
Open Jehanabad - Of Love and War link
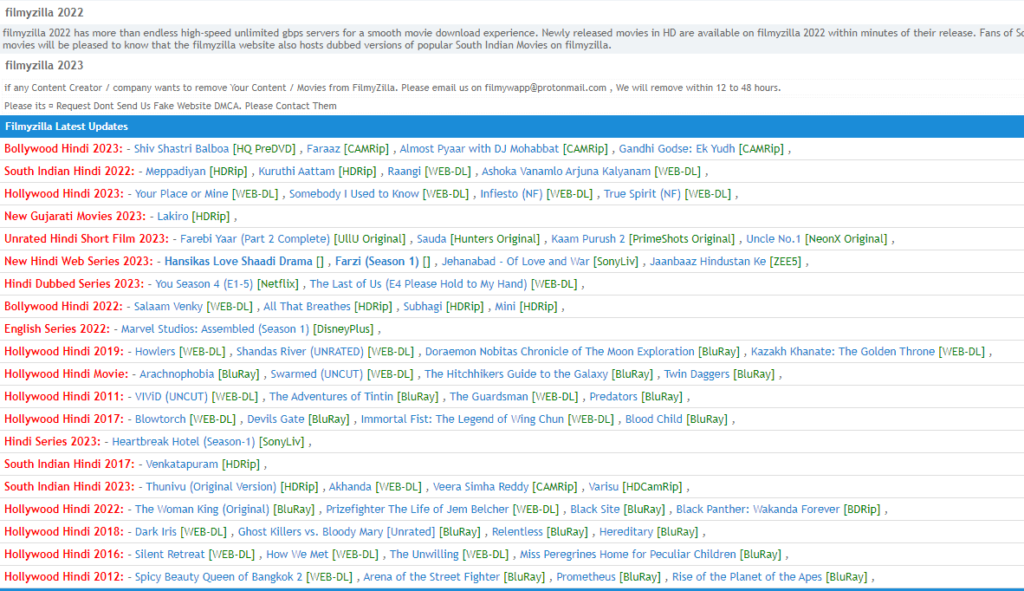point(515,261)
